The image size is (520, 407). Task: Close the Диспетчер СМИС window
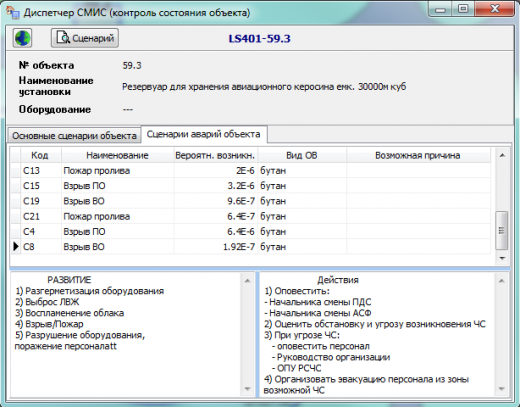494,9
